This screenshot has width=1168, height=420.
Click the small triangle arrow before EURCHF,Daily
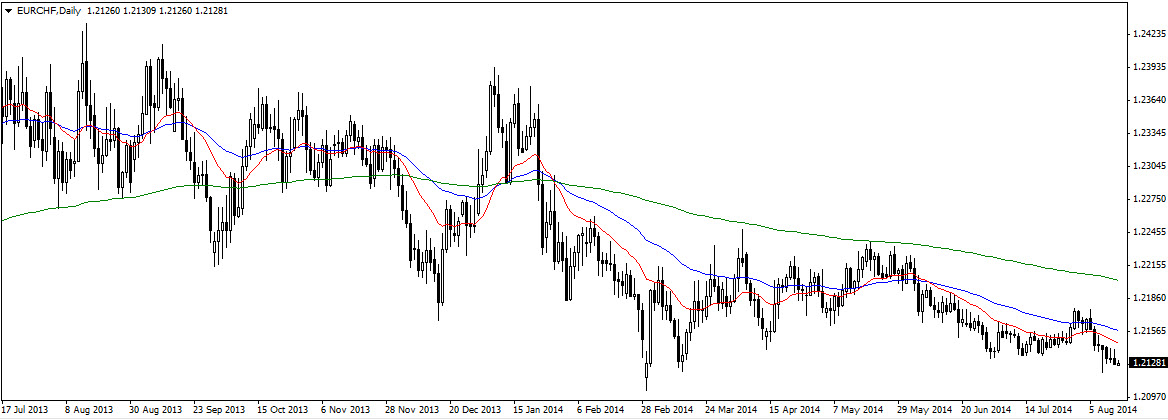coord(8,10)
